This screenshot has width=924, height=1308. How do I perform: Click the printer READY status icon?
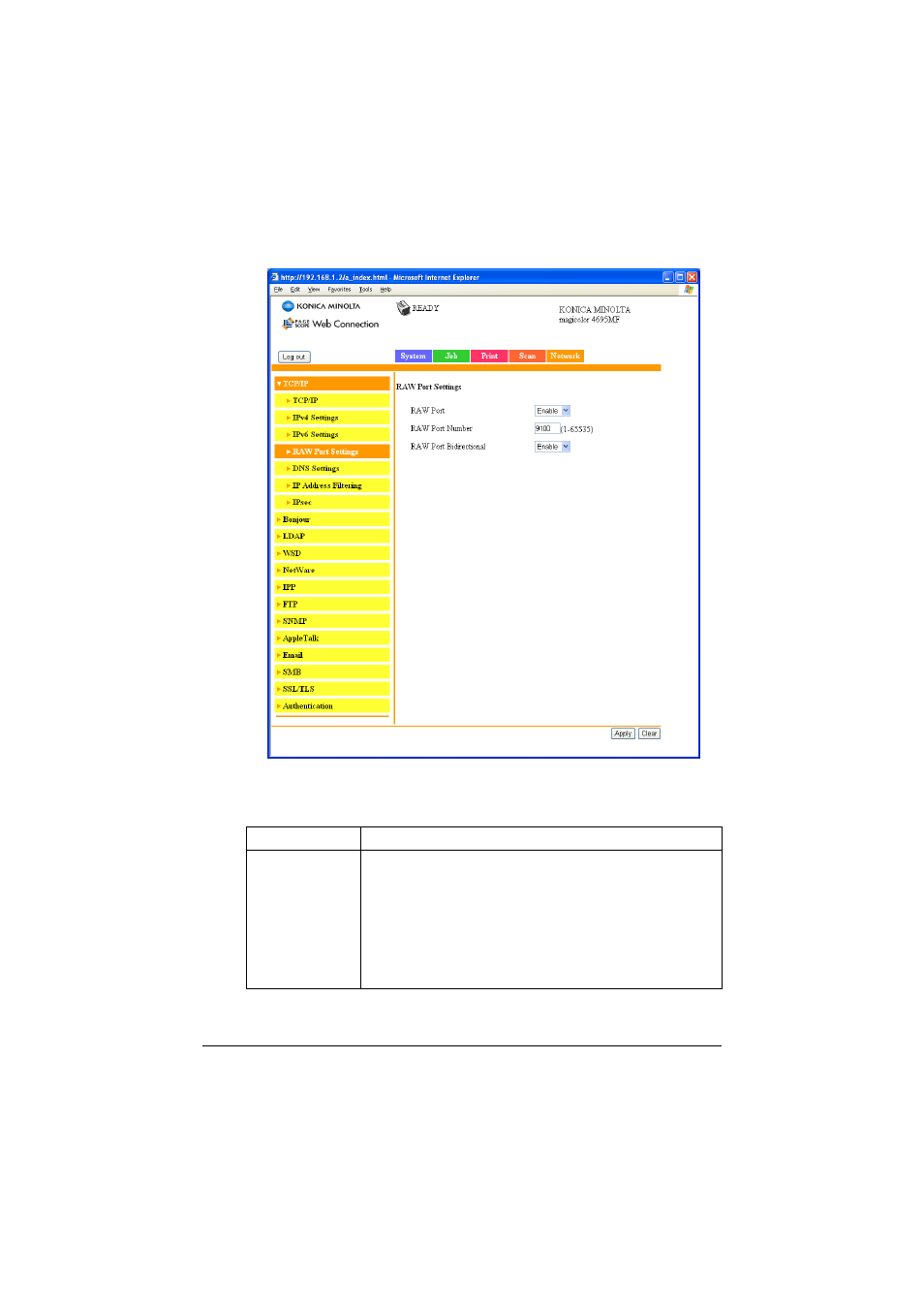403,308
